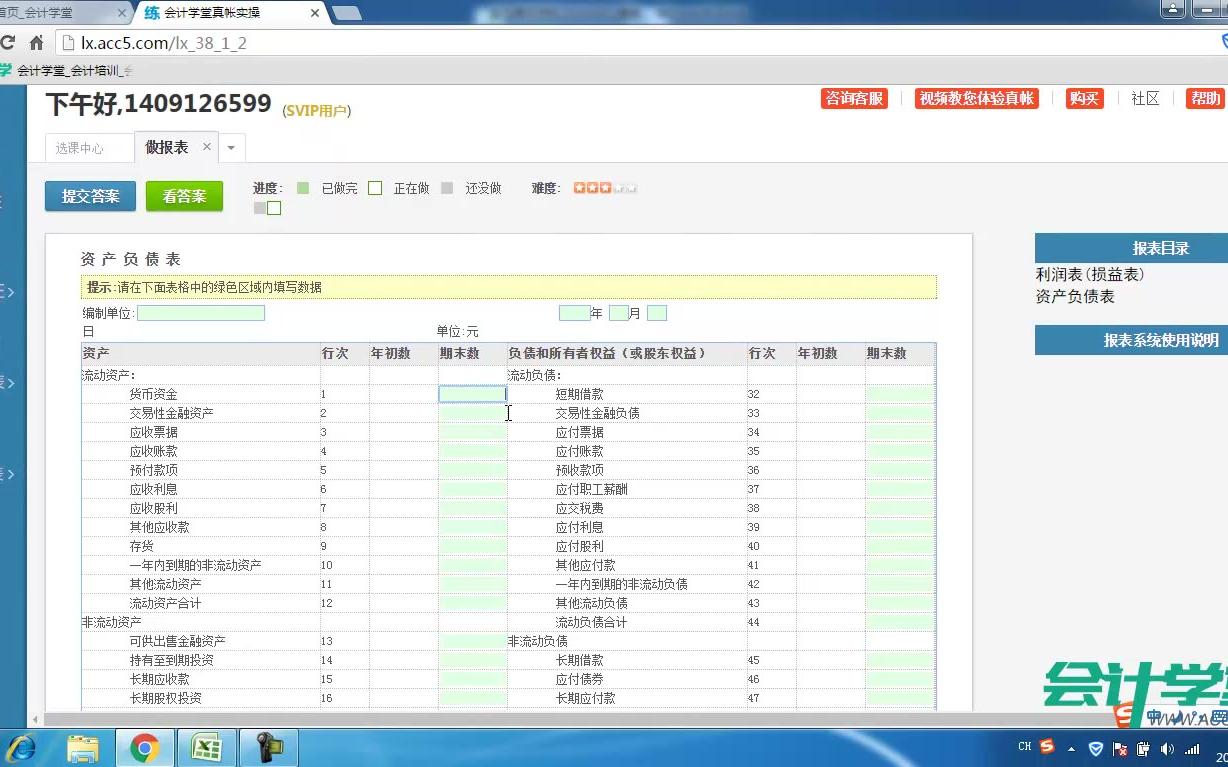
Task: Open the network status icon
Action: [x=1192, y=747]
